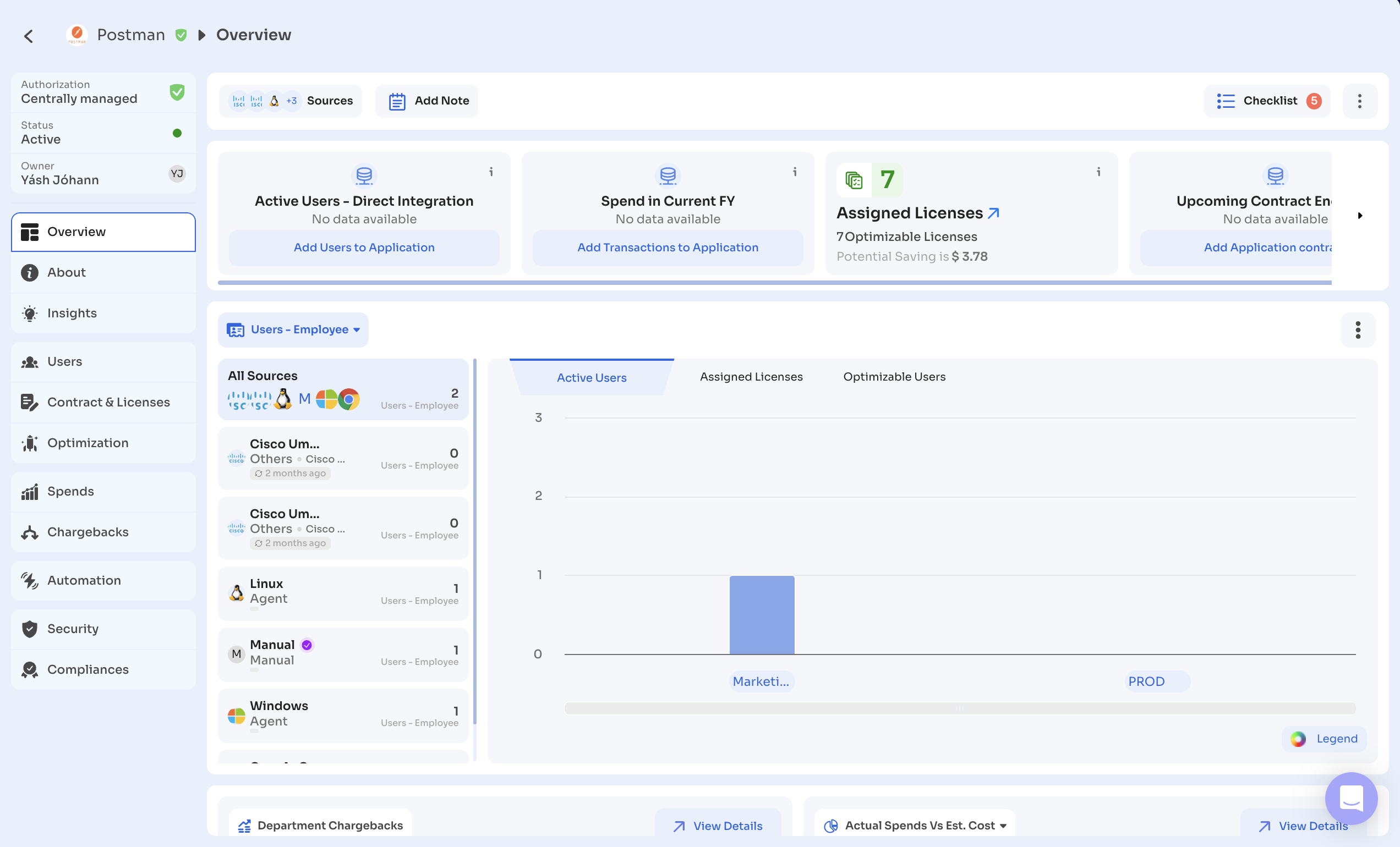Click the green Active status dot

tap(177, 133)
